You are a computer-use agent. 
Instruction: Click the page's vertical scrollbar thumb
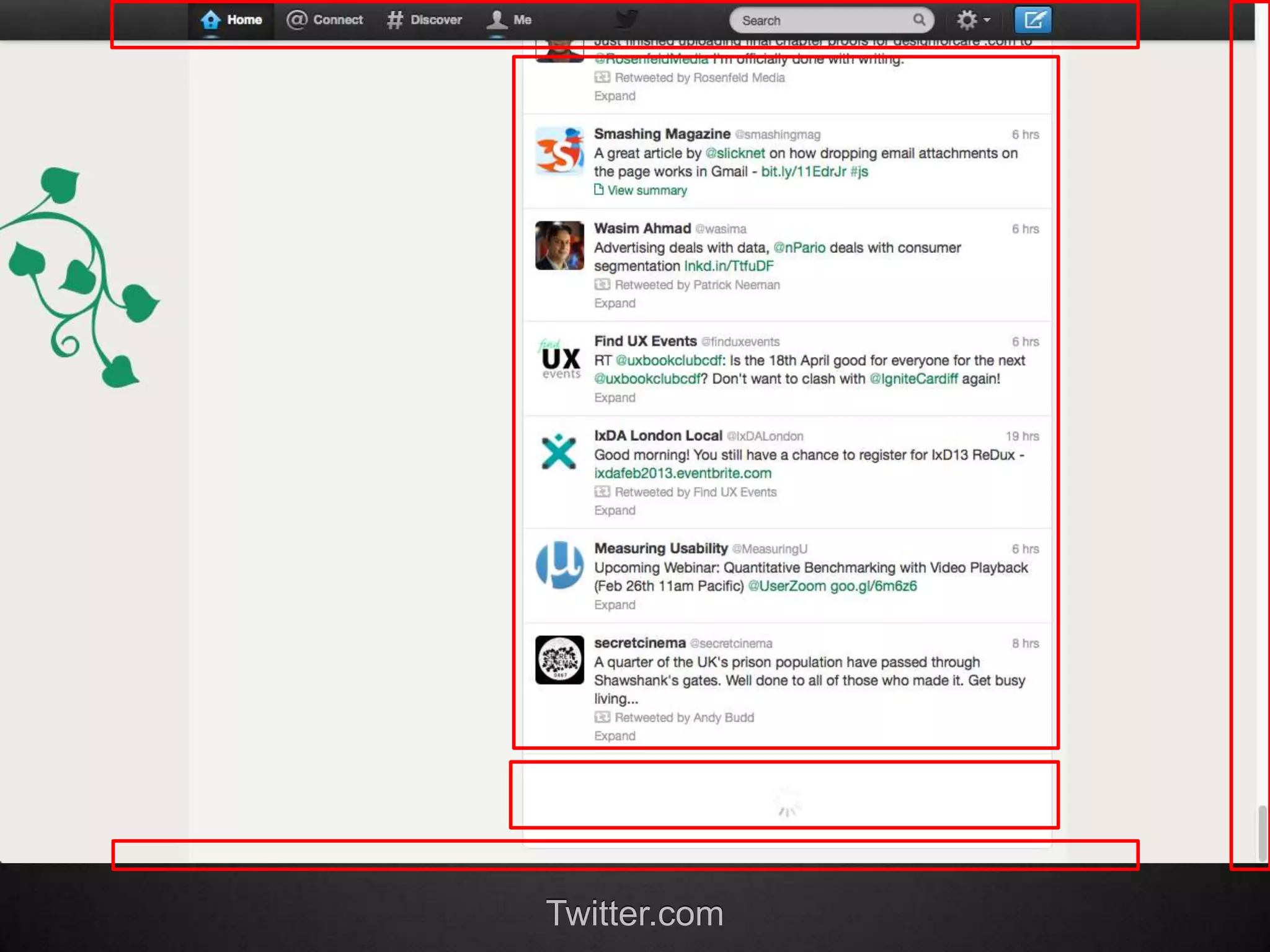[1262, 834]
